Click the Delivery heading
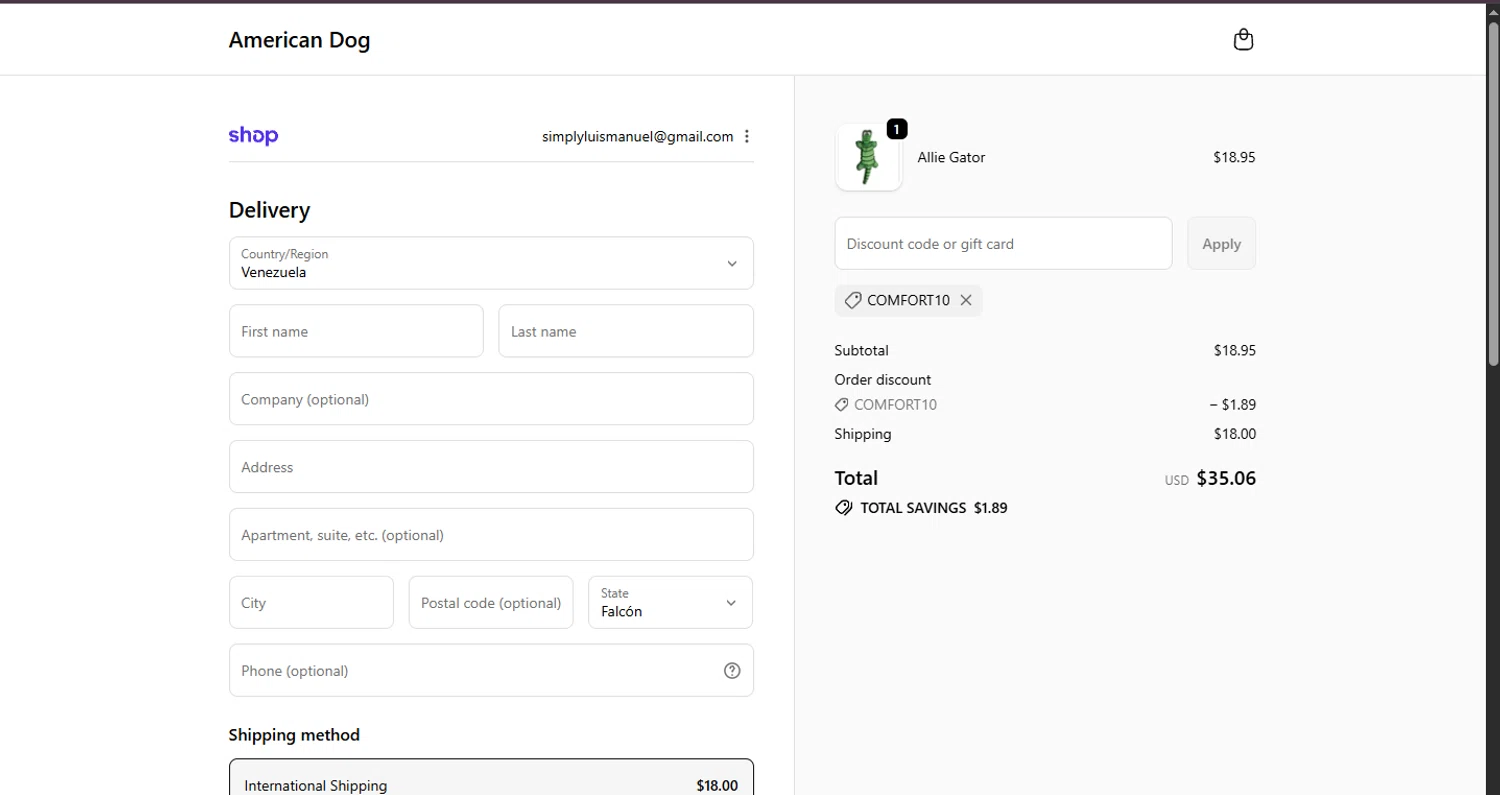1500x795 pixels. (x=269, y=210)
